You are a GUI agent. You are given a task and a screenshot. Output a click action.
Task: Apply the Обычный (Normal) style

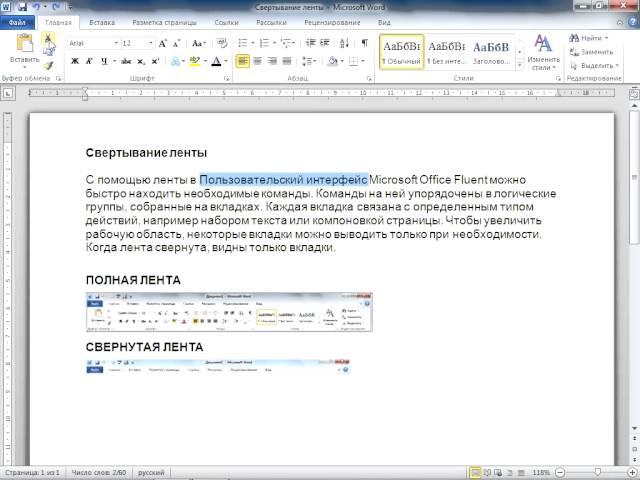pyautogui.click(x=402, y=52)
